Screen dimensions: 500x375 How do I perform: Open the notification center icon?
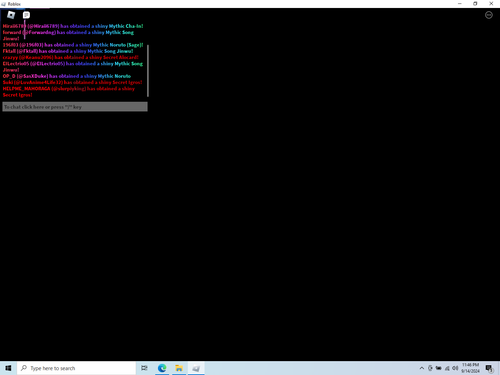point(489,368)
